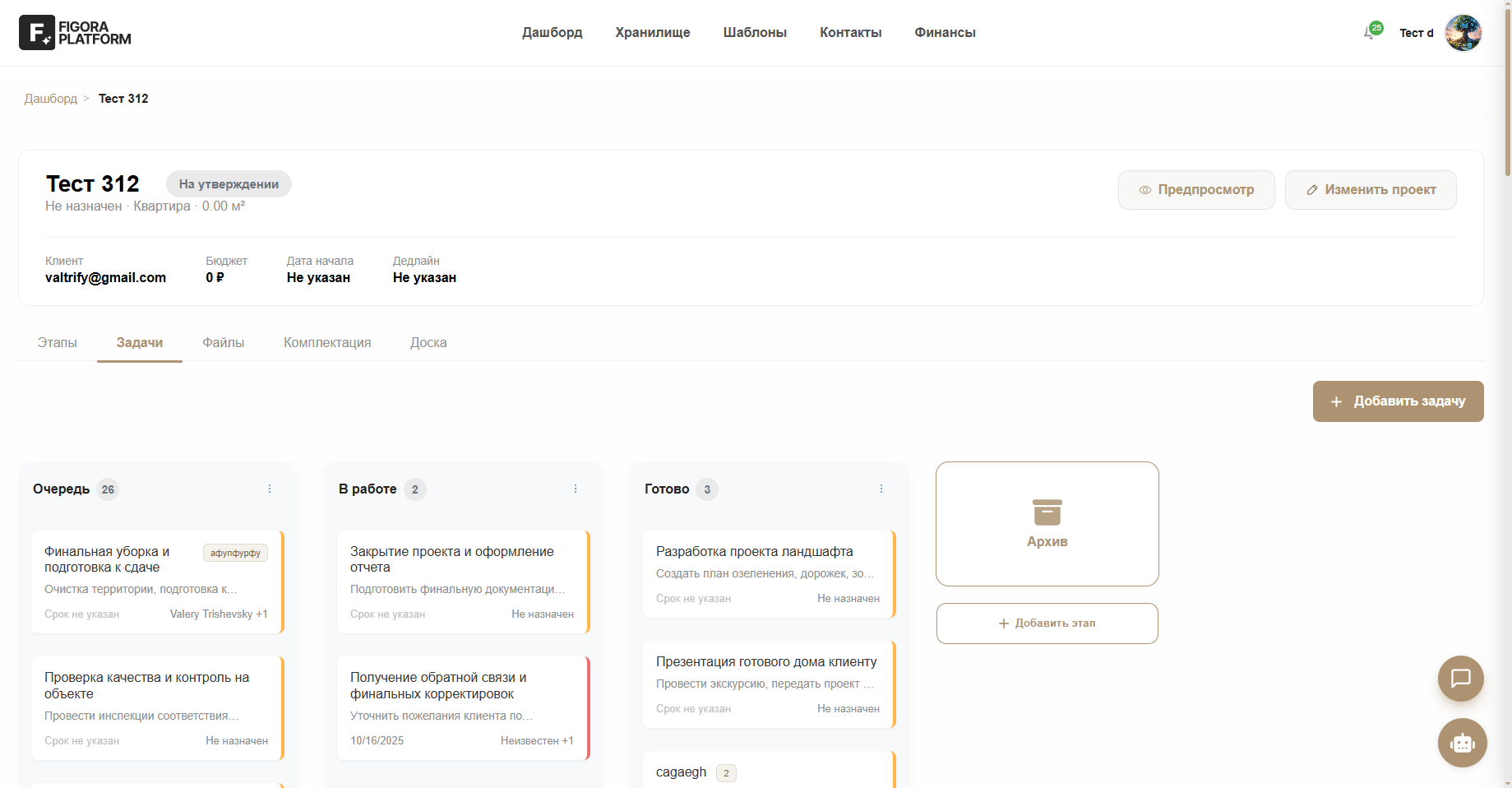Click the Неизвестен +1 assignee label

click(537, 741)
